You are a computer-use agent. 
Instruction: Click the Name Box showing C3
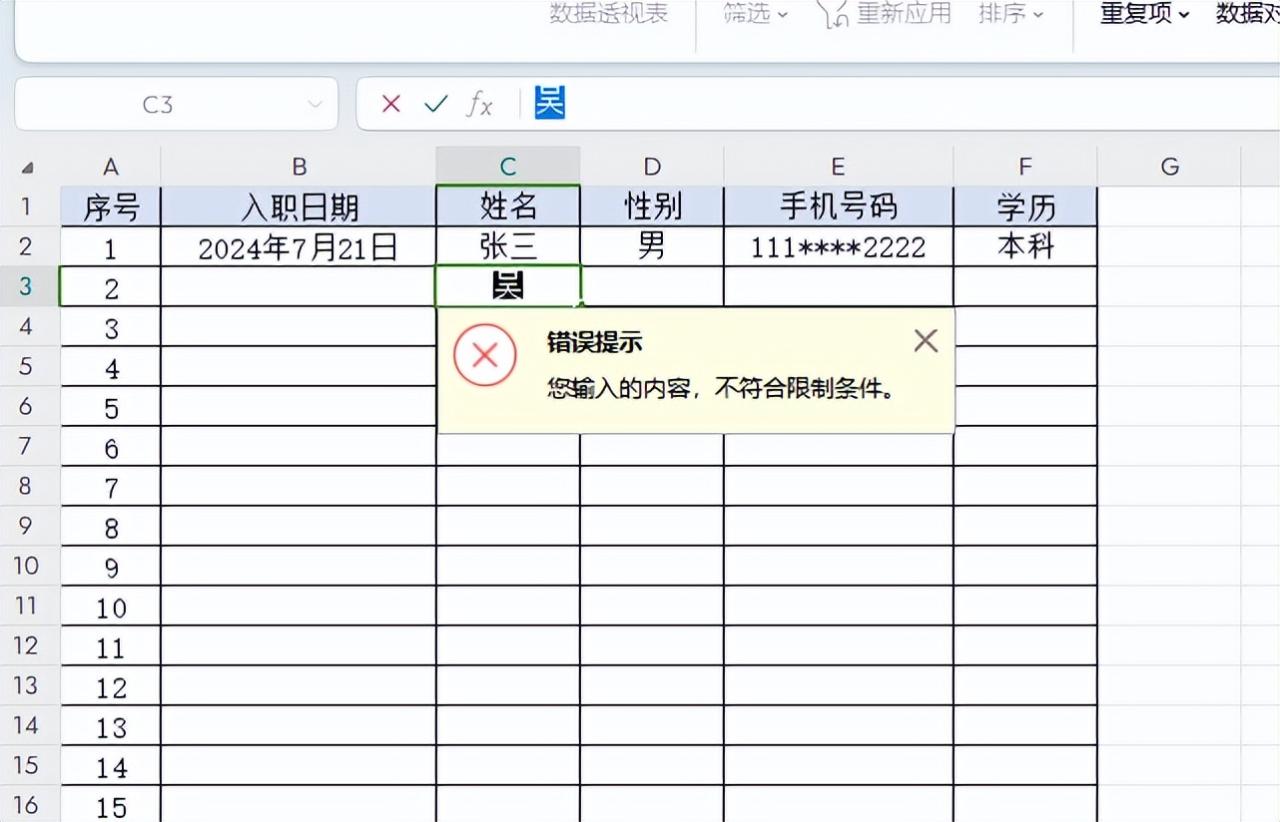(158, 104)
